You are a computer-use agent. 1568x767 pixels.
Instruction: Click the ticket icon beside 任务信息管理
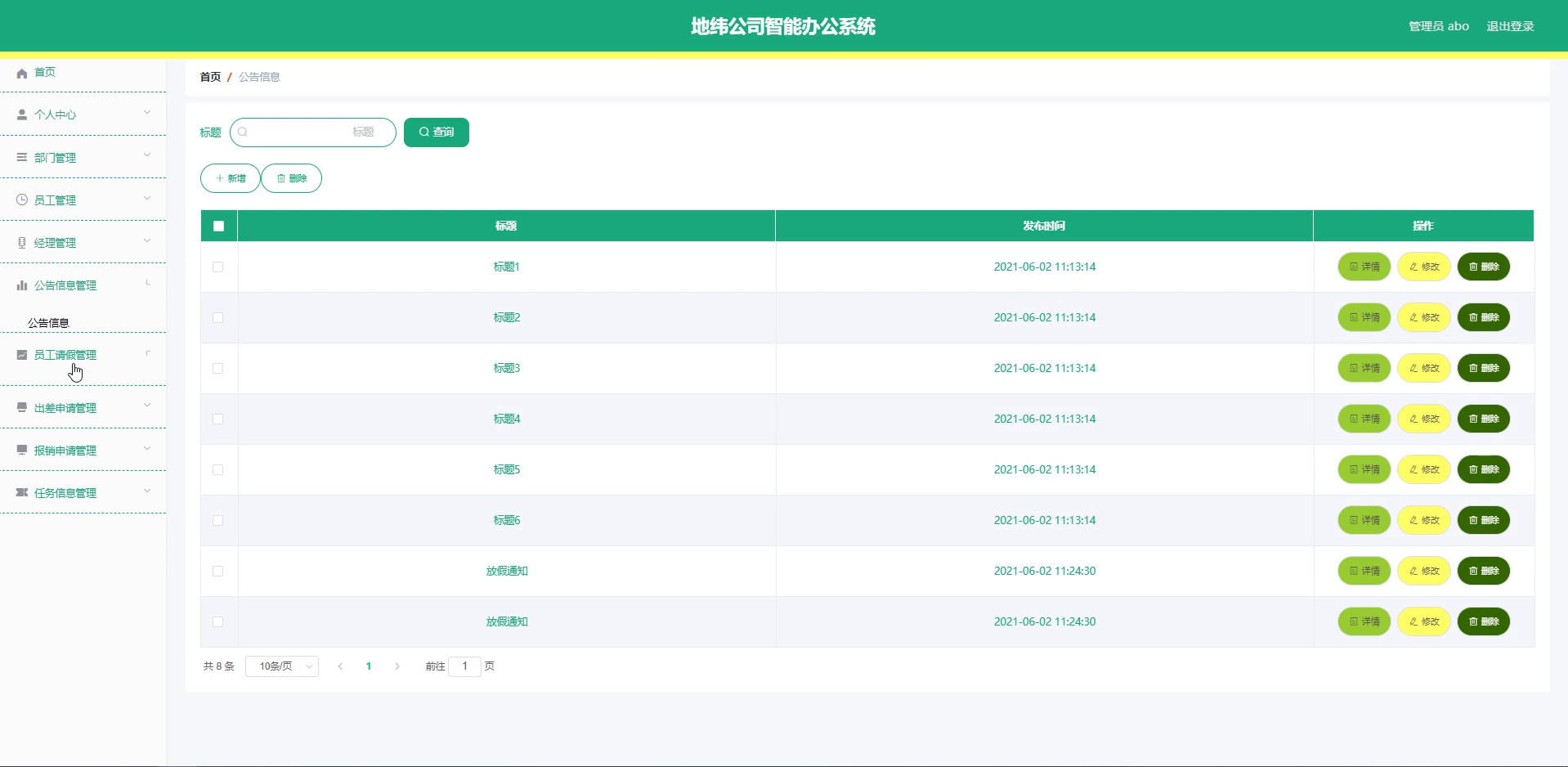pos(22,492)
